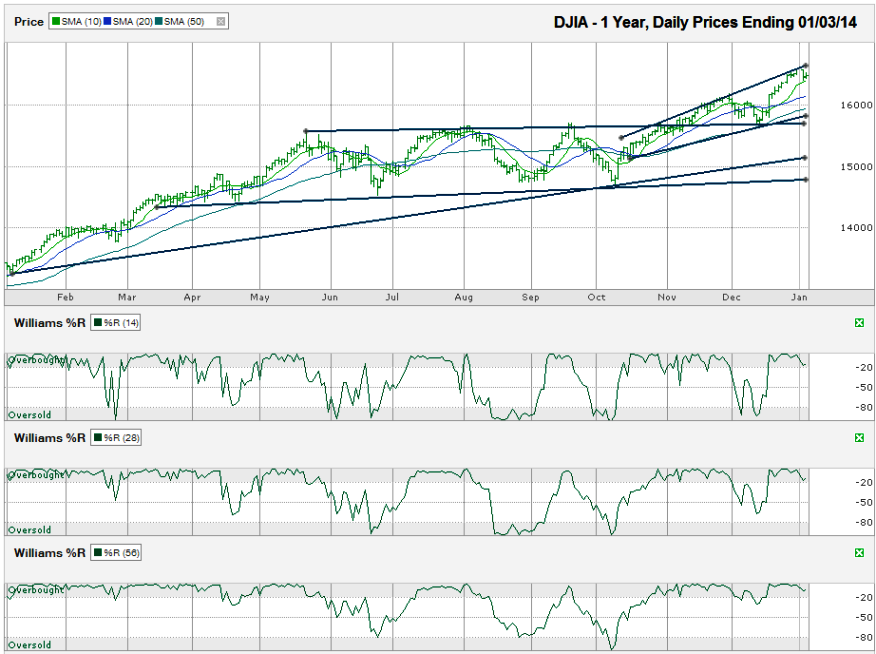Click the Feb month label
Screen dimensions: 876x654
point(65,297)
